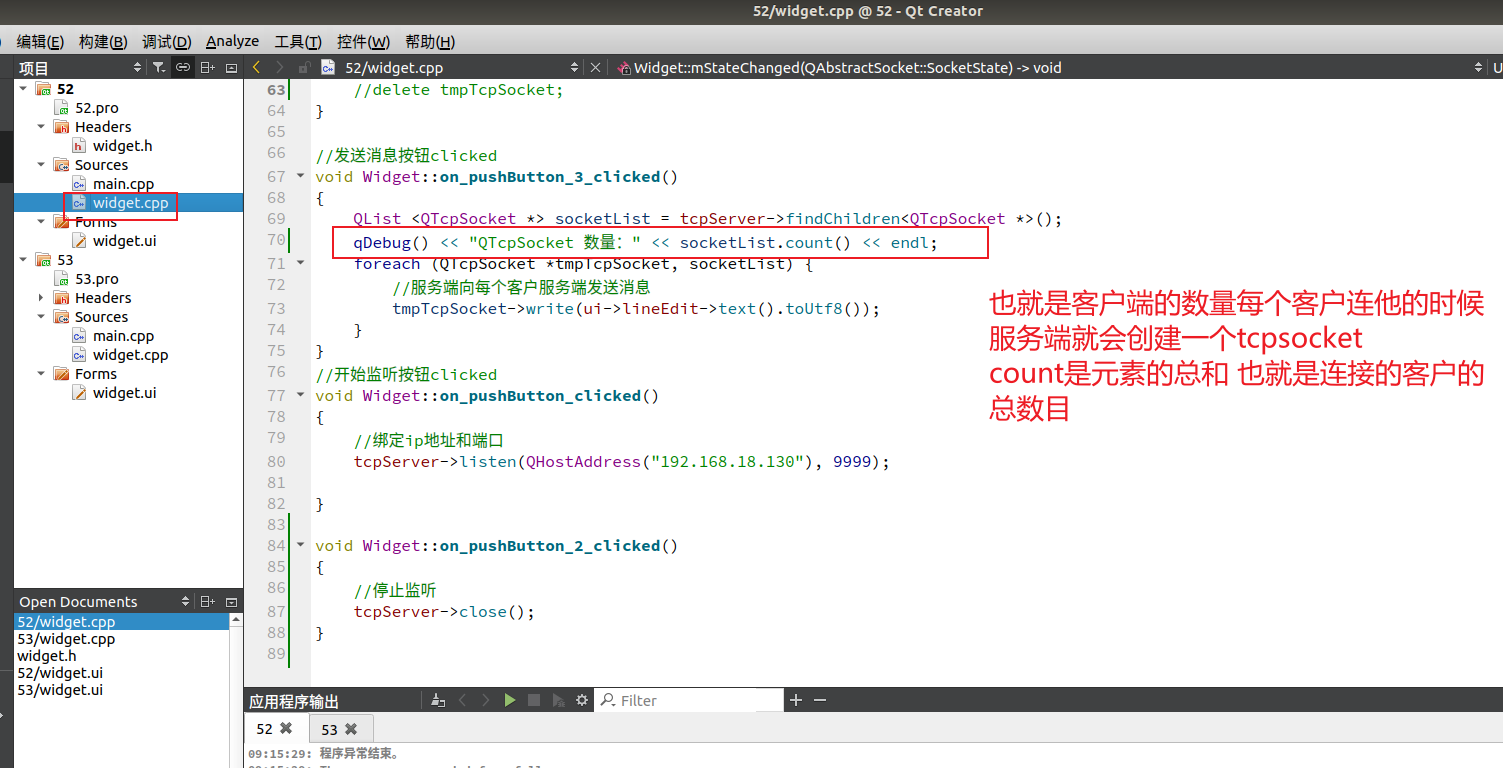Viewport: 1503px width, 768px height.
Task: Click the file read-only lock icon
Action: pyautogui.click(x=304, y=67)
